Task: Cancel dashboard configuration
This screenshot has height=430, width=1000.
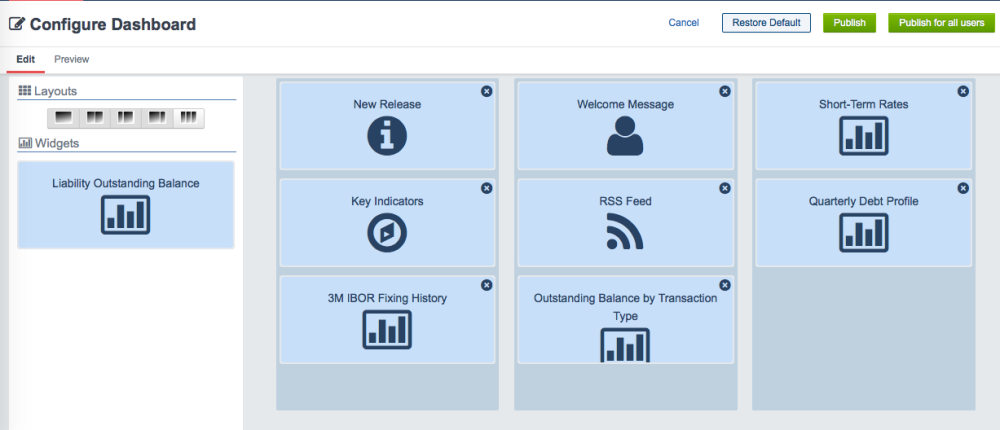Action: (x=684, y=23)
